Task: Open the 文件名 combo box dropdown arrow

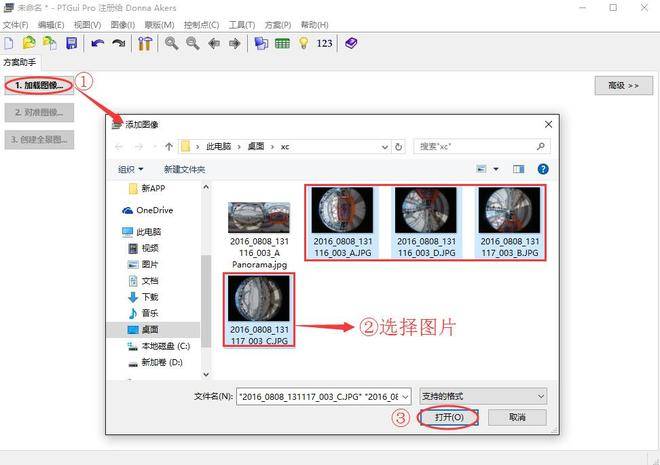Action: (x=405, y=396)
